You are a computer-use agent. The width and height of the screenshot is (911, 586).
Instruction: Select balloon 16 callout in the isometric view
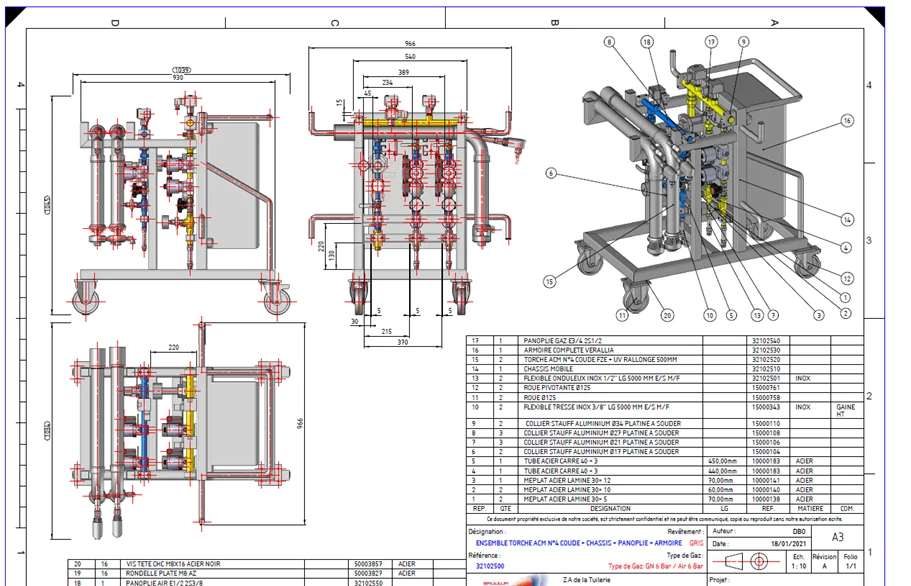pyautogui.click(x=847, y=120)
